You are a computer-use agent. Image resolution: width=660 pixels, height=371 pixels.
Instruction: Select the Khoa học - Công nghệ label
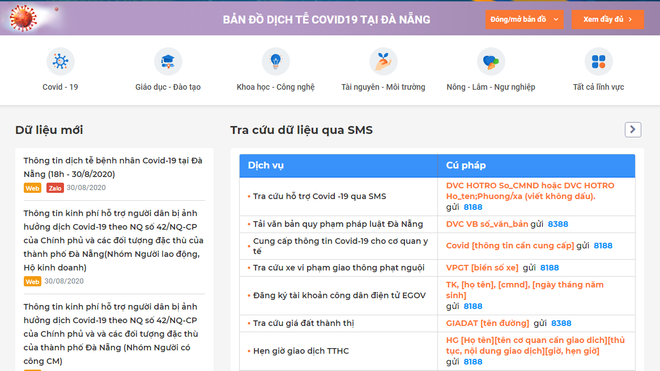pyautogui.click(x=275, y=87)
